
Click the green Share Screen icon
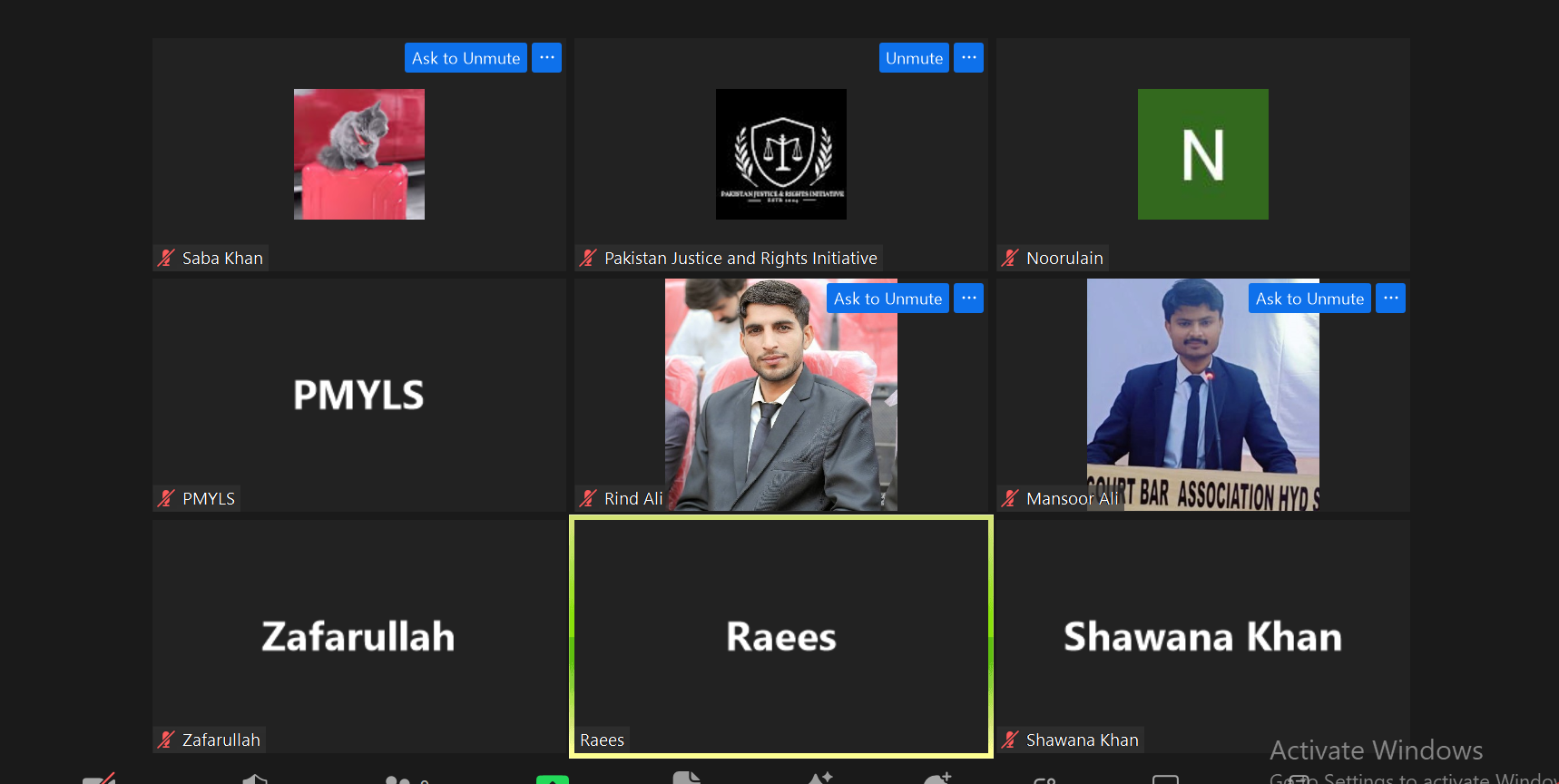pos(553,779)
